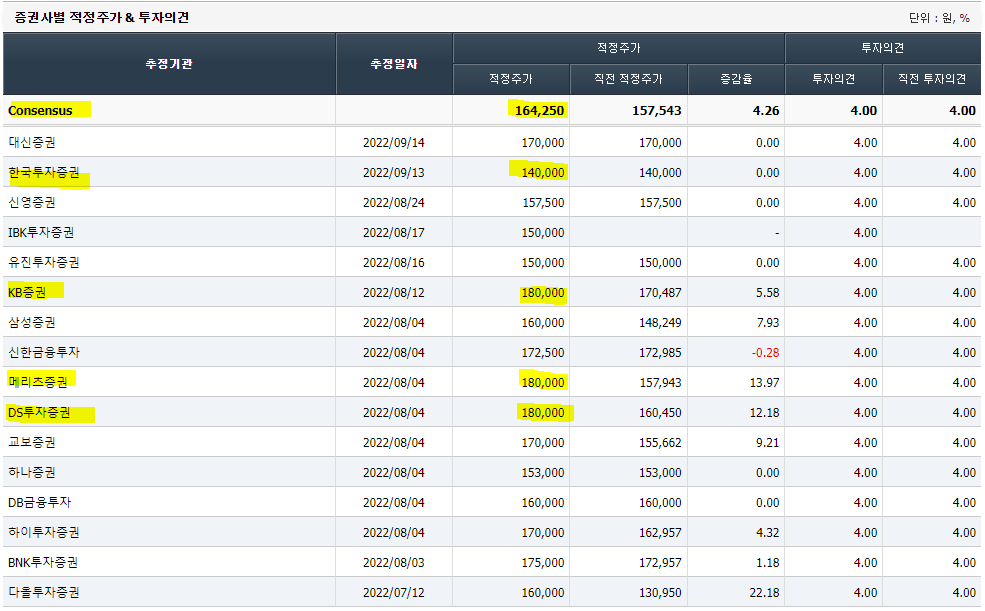Click the change rate 13.97
The height and width of the screenshot is (611, 985).
(x=765, y=382)
